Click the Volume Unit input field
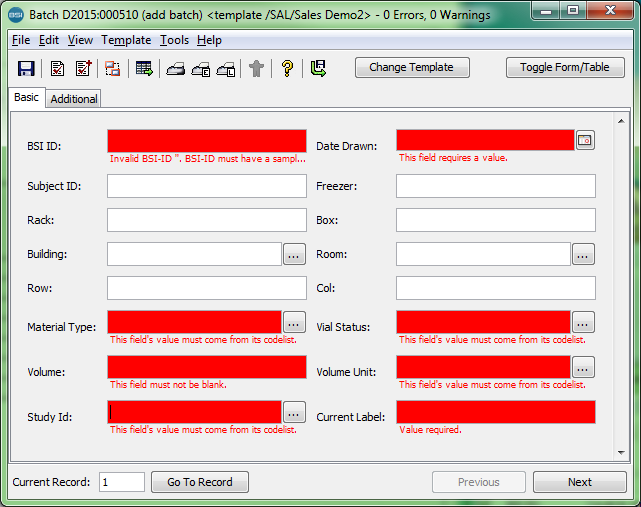The height and width of the screenshot is (507, 641). click(x=483, y=367)
